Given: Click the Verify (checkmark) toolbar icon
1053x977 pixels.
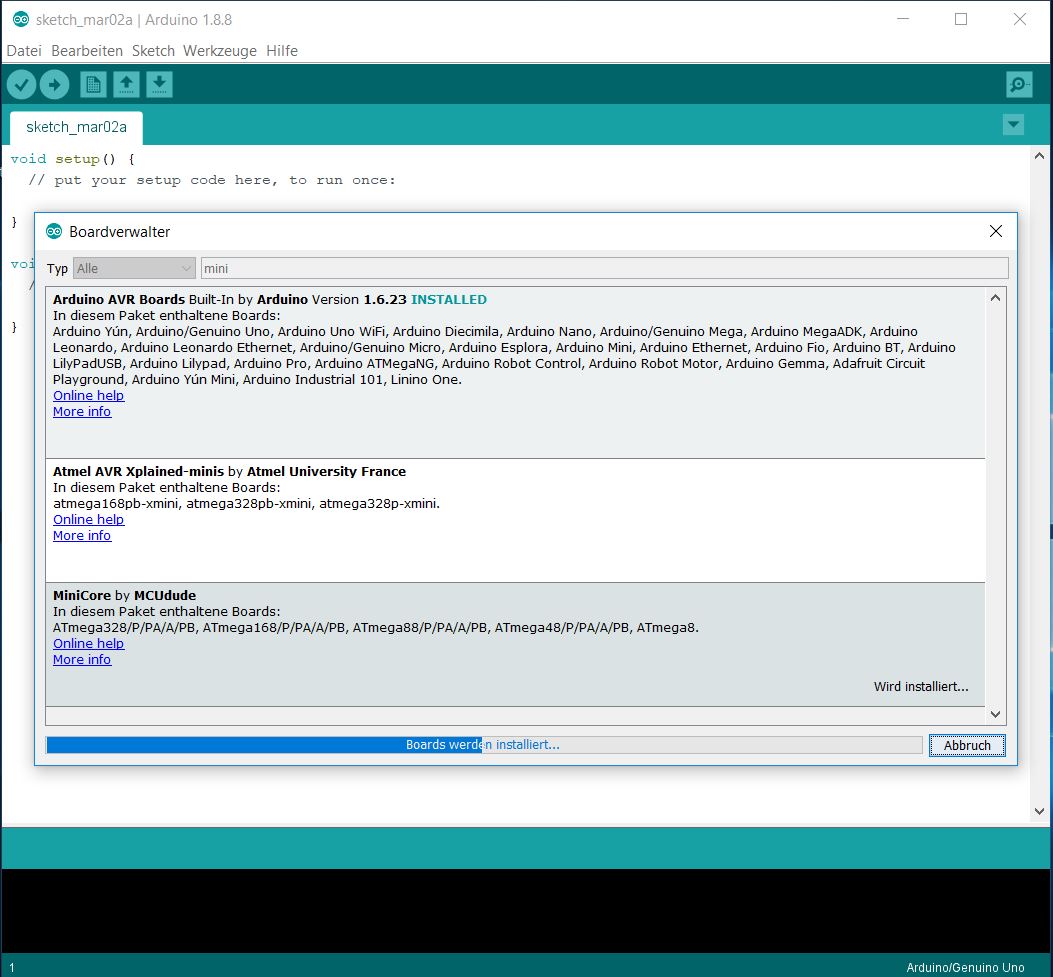Looking at the screenshot, I should pyautogui.click(x=21, y=85).
